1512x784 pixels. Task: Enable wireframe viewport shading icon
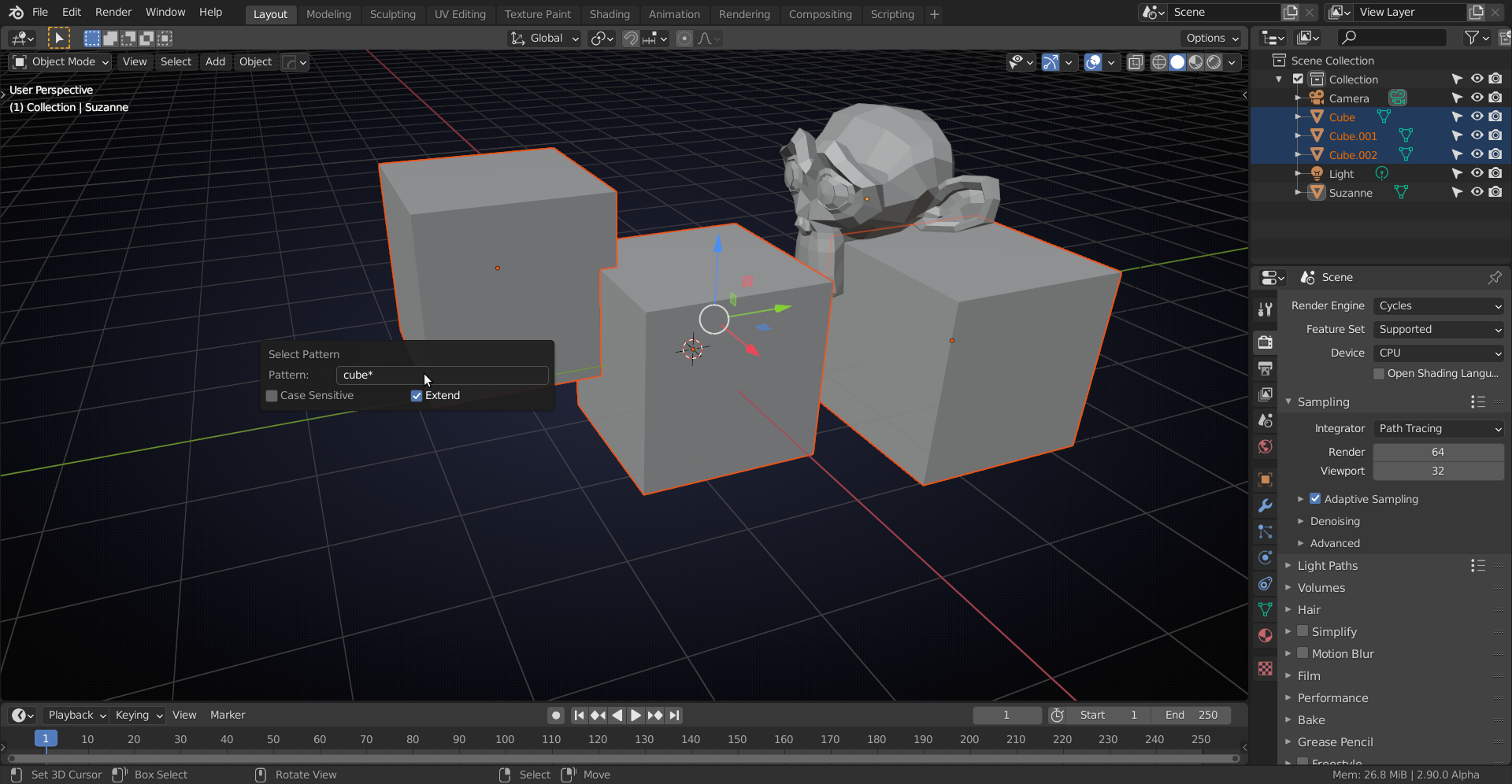pyautogui.click(x=1159, y=62)
